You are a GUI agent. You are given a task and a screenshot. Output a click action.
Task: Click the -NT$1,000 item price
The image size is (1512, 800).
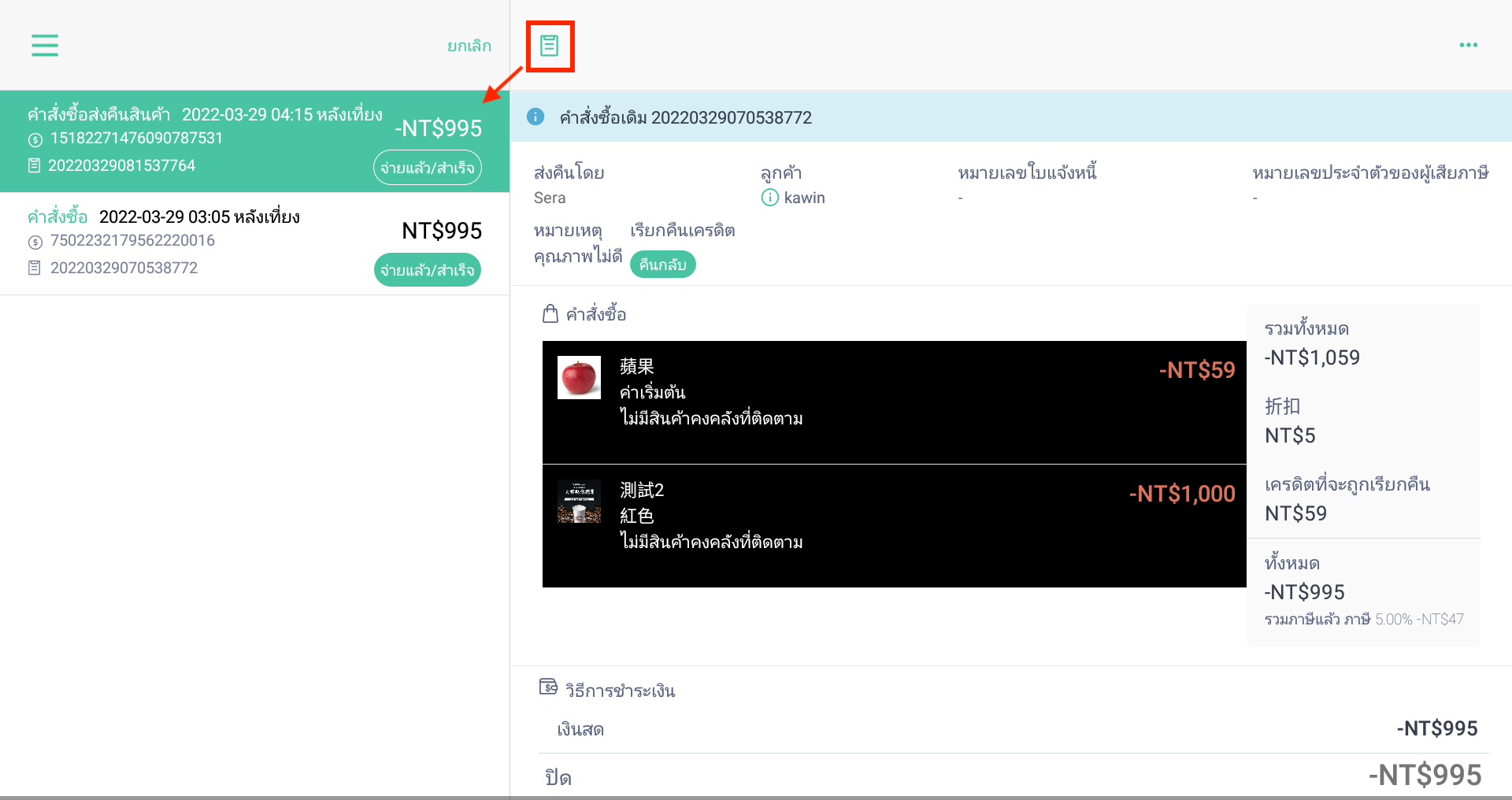pos(1182,494)
